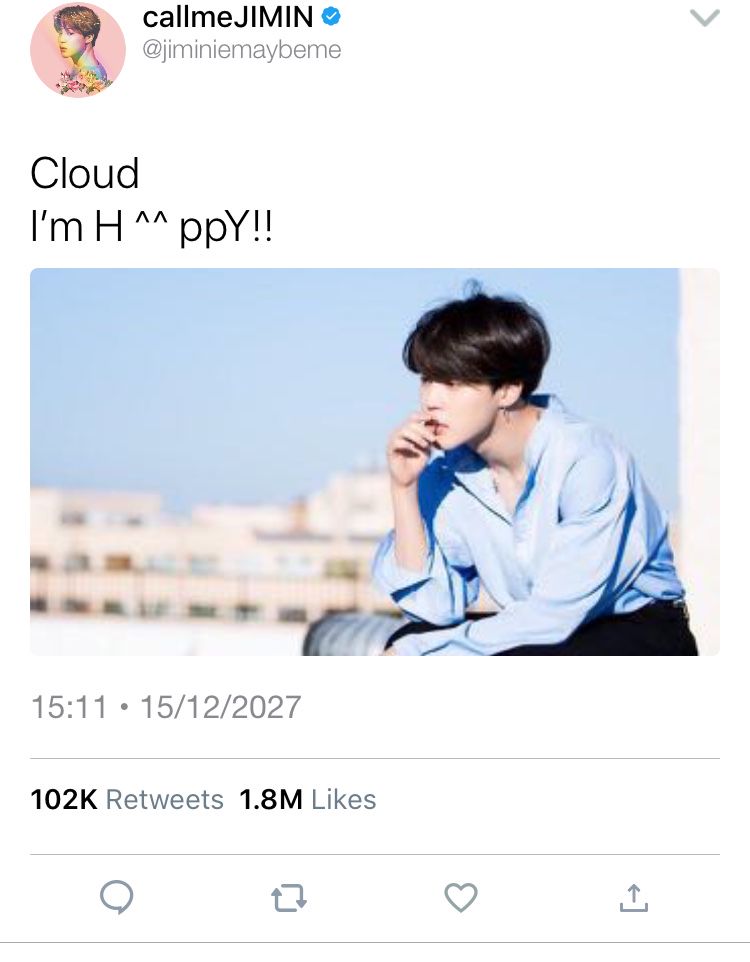Image resolution: width=750 pixels, height=962 pixels.
Task: Like the tweet with the heart icon
Action: coord(461,898)
